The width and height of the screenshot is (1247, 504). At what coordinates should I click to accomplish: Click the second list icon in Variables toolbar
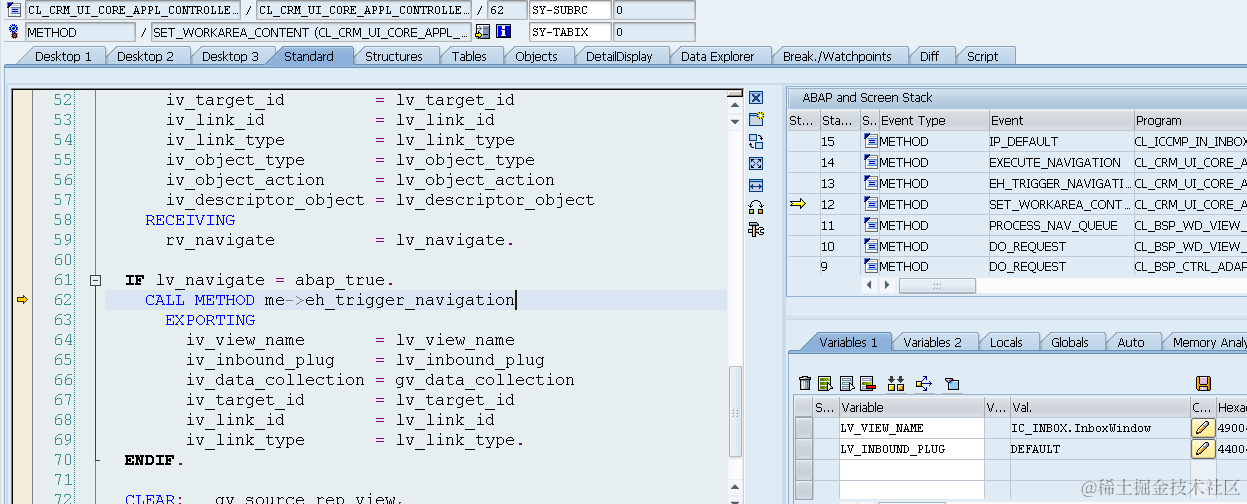[846, 383]
